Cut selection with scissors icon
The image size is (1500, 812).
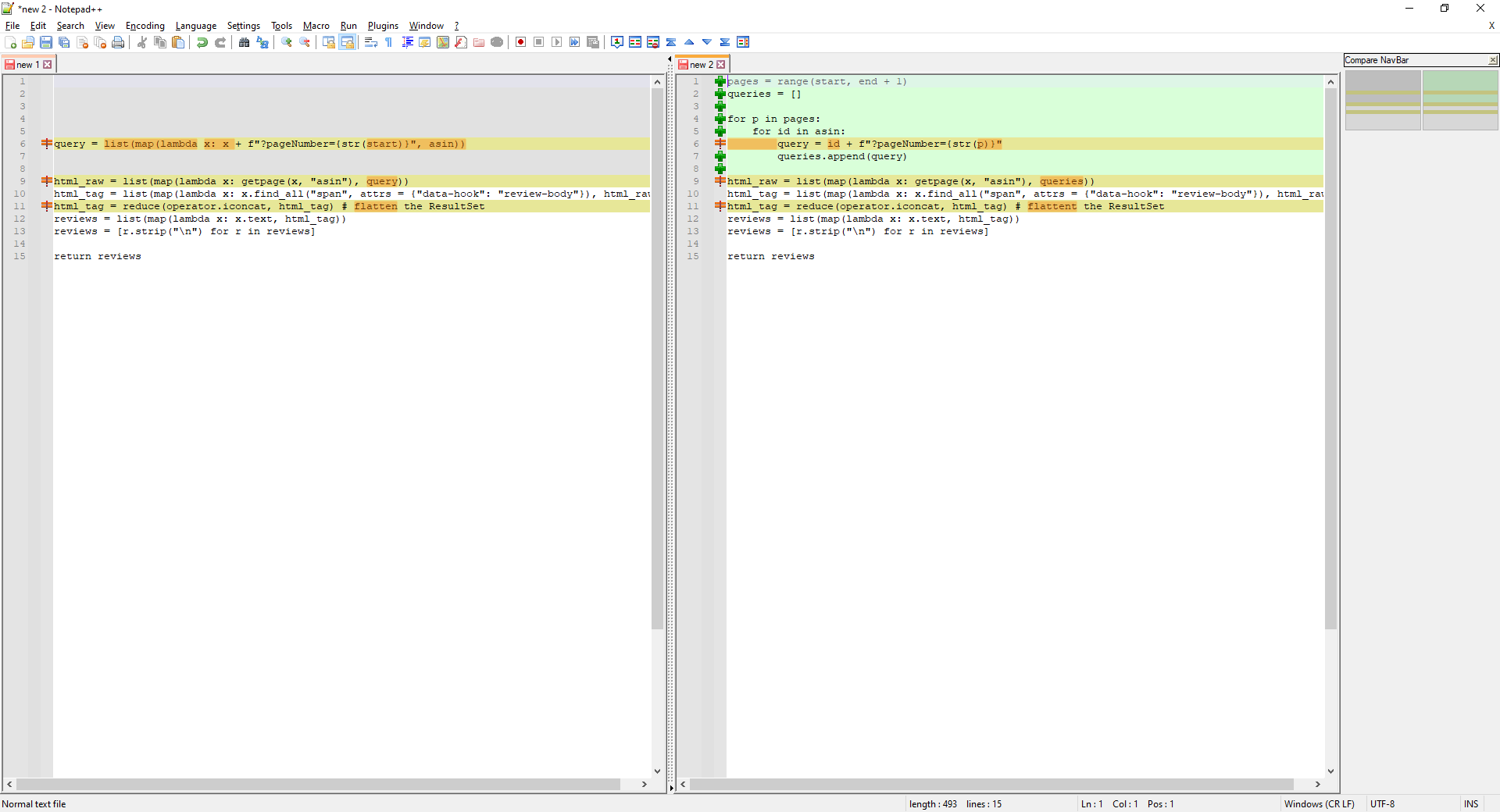142,42
